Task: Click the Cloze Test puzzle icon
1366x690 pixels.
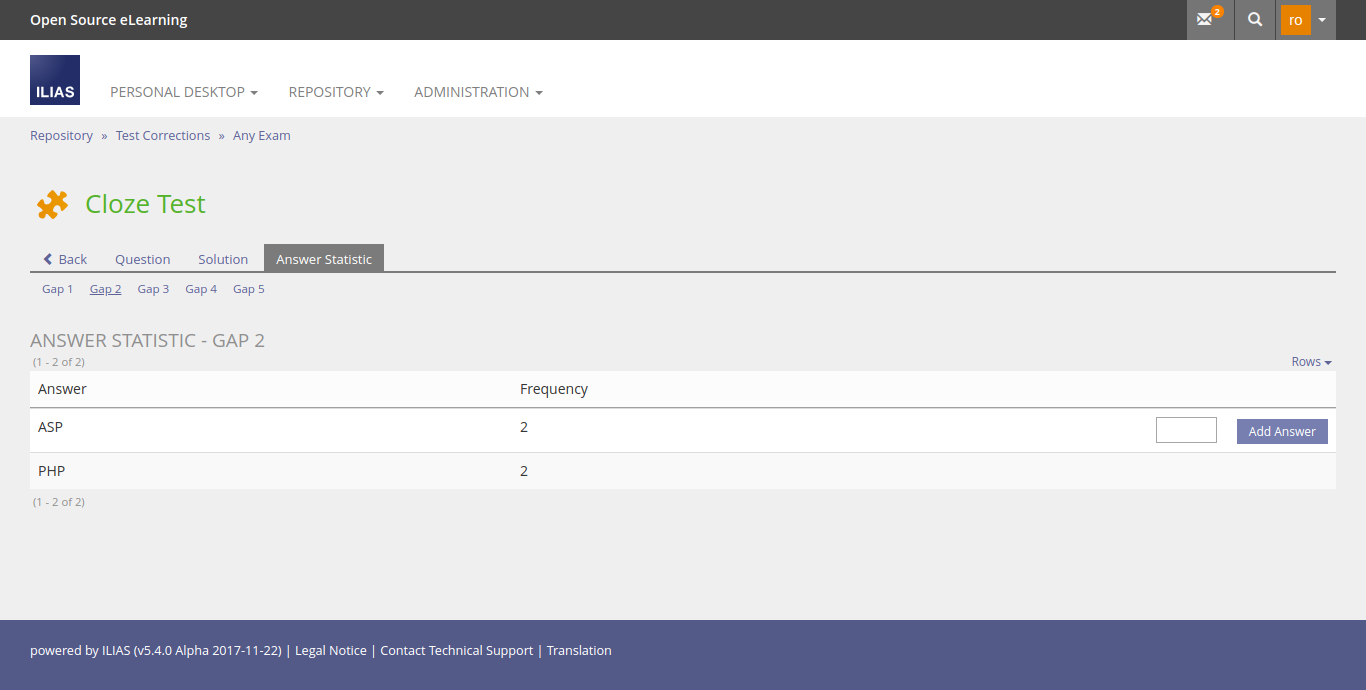Action: [52, 204]
